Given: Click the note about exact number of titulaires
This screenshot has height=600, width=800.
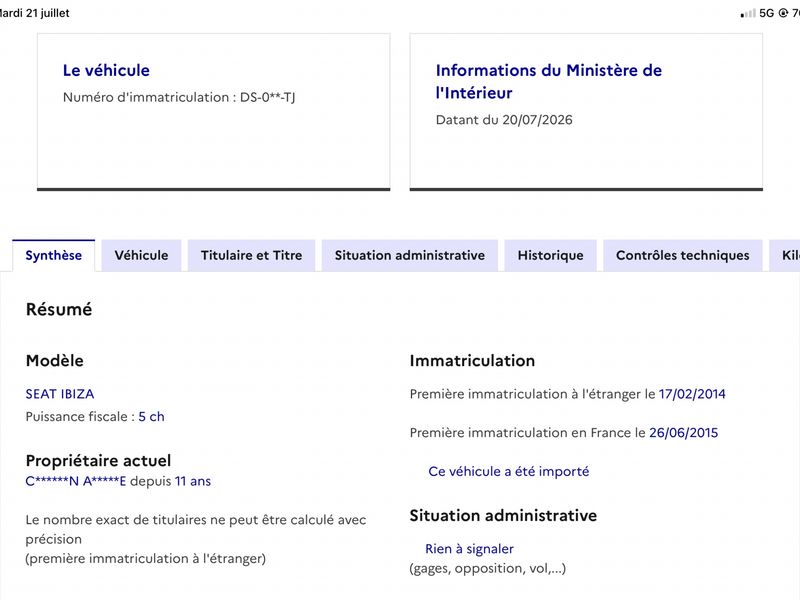Looking at the screenshot, I should (196, 530).
